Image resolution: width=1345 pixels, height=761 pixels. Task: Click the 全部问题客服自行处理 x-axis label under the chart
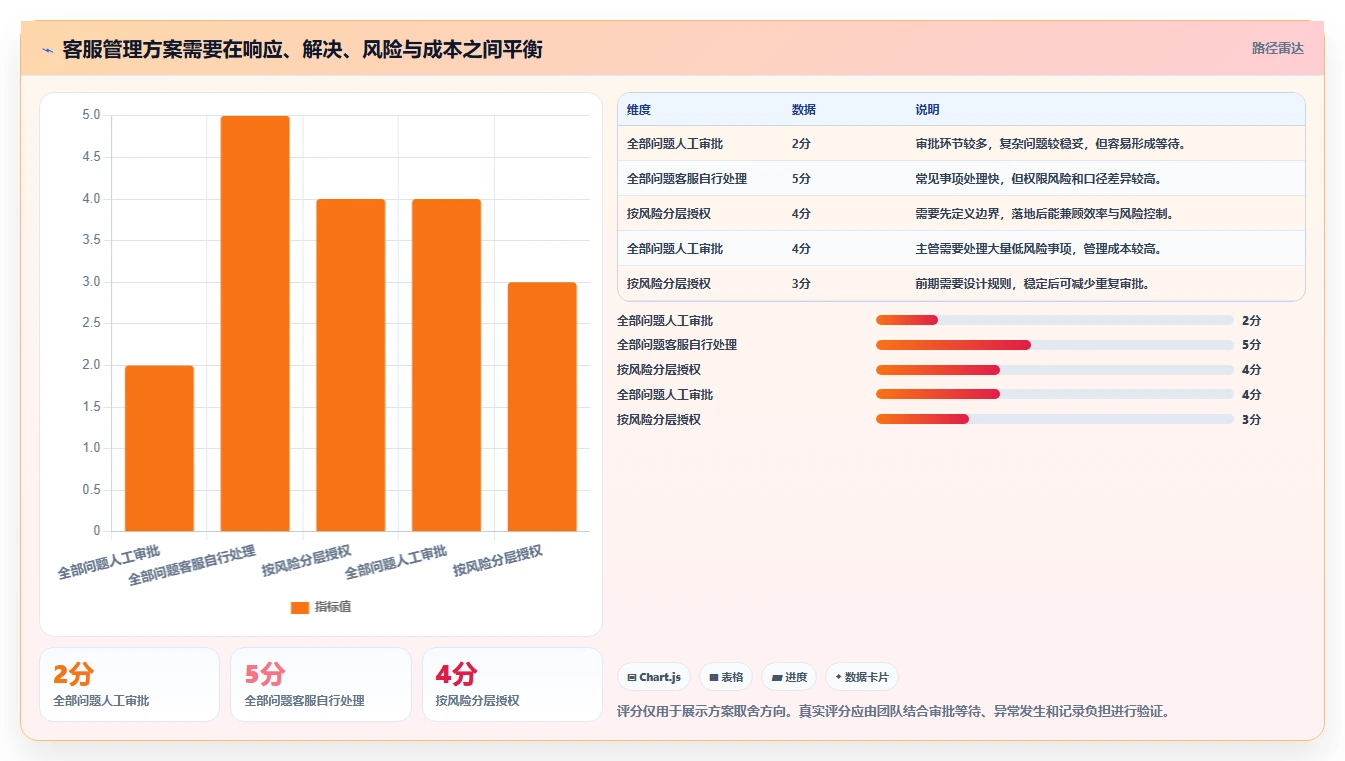point(193,565)
